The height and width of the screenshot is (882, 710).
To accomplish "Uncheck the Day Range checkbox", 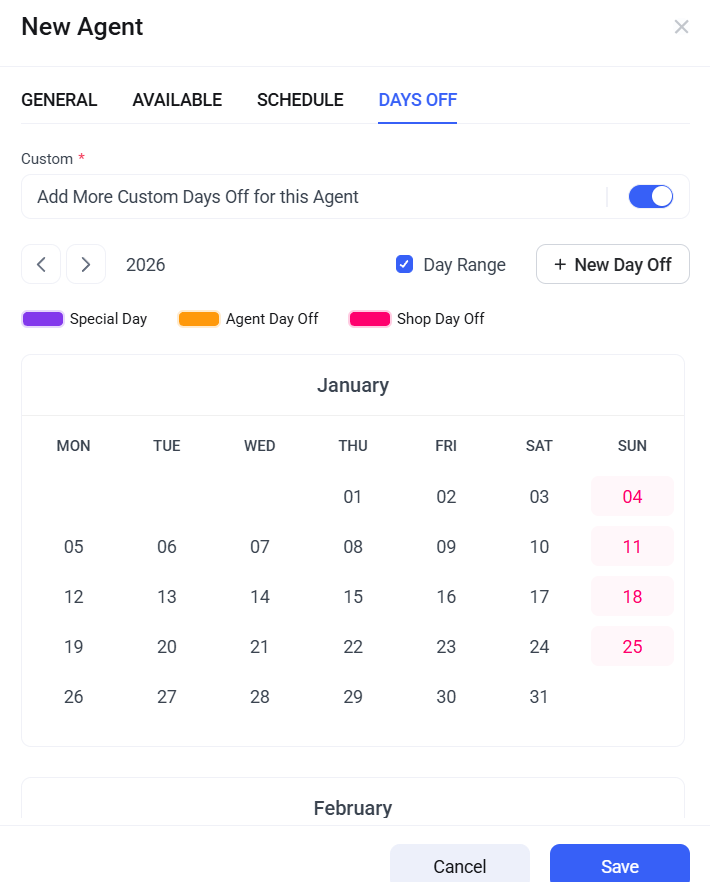I will [405, 264].
